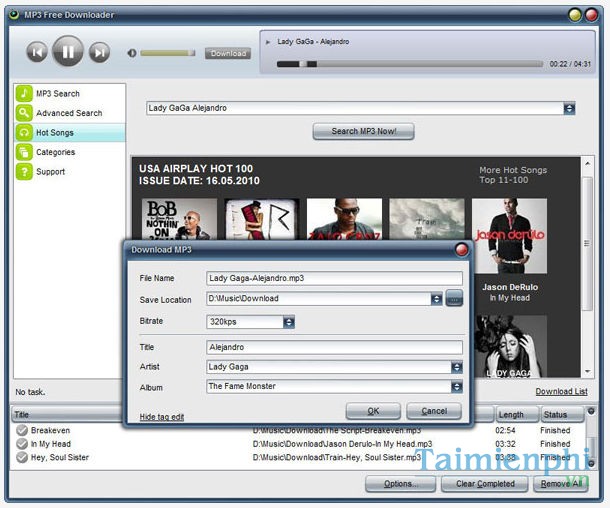610x508 pixels.
Task: Click the hot songs vertical scrollbar thumb
Action: point(587,244)
